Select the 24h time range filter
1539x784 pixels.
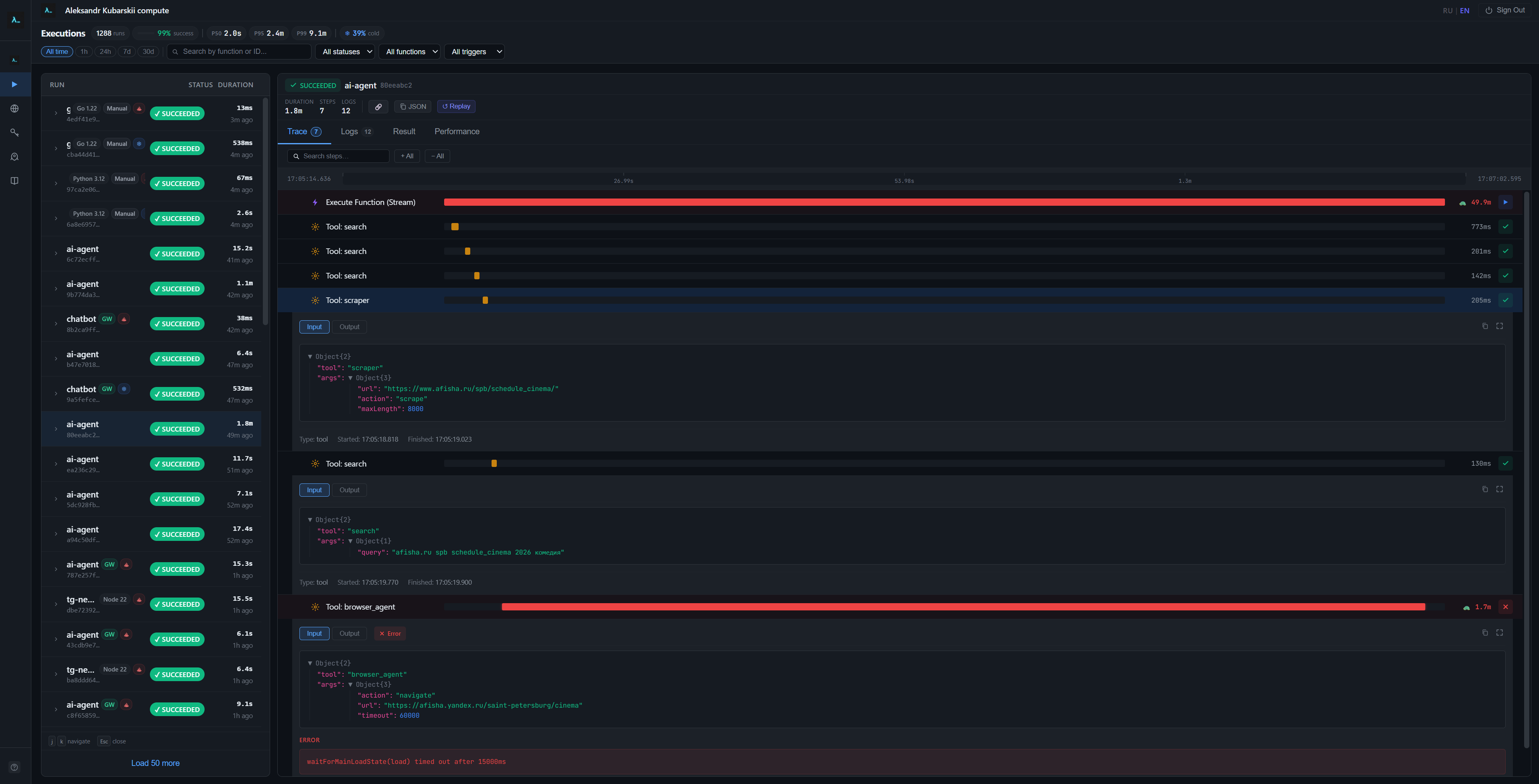[105, 51]
